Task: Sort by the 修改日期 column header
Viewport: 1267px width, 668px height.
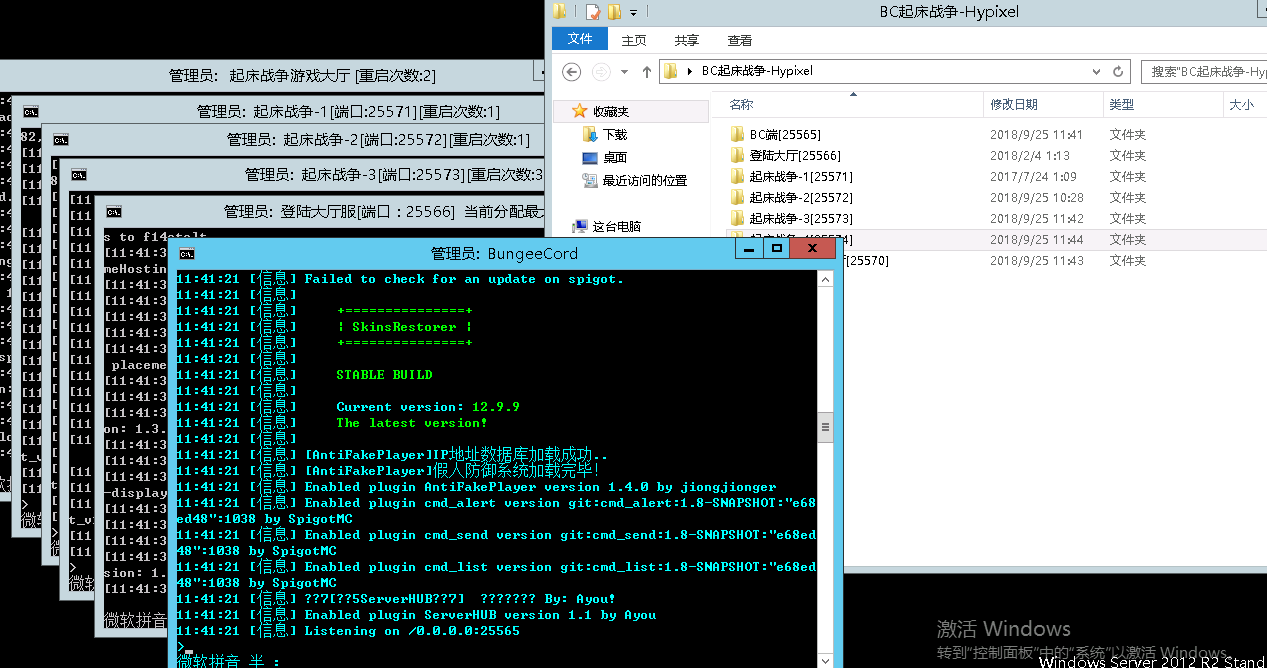Action: (1014, 104)
